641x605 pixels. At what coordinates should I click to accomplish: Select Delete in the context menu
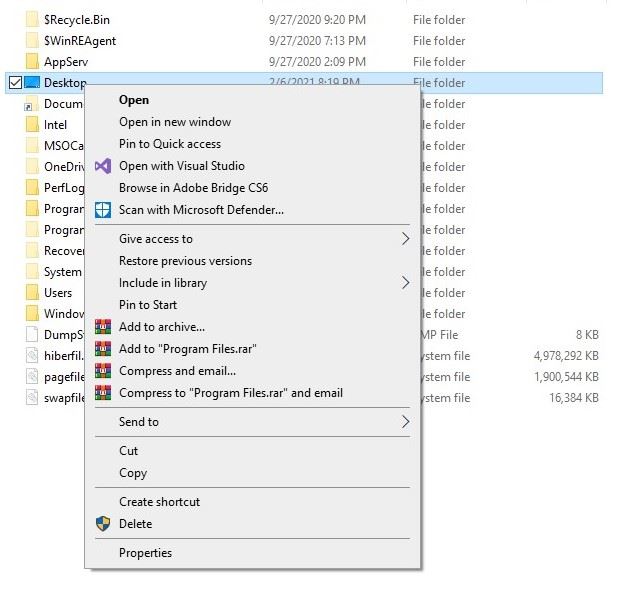coord(253,524)
